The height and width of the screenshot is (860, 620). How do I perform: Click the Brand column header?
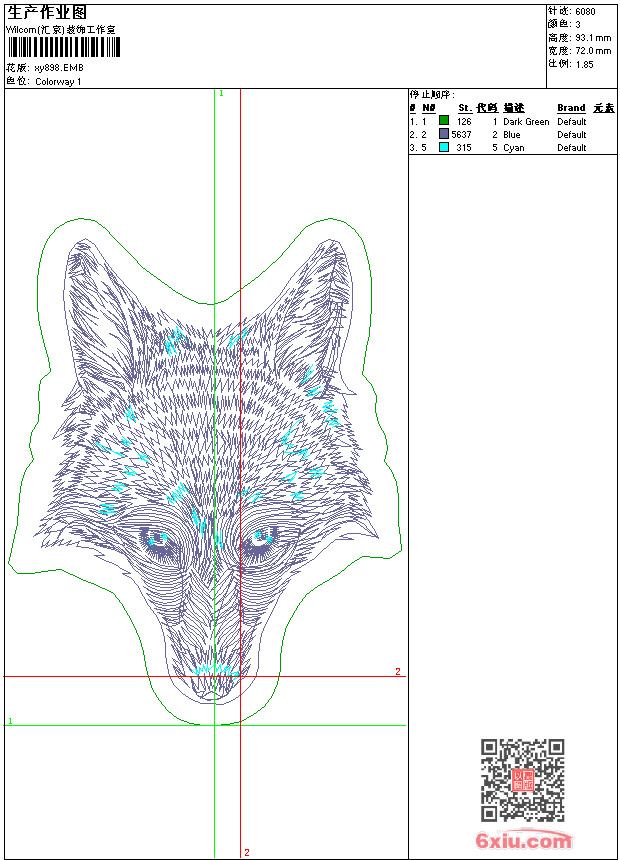pos(571,108)
